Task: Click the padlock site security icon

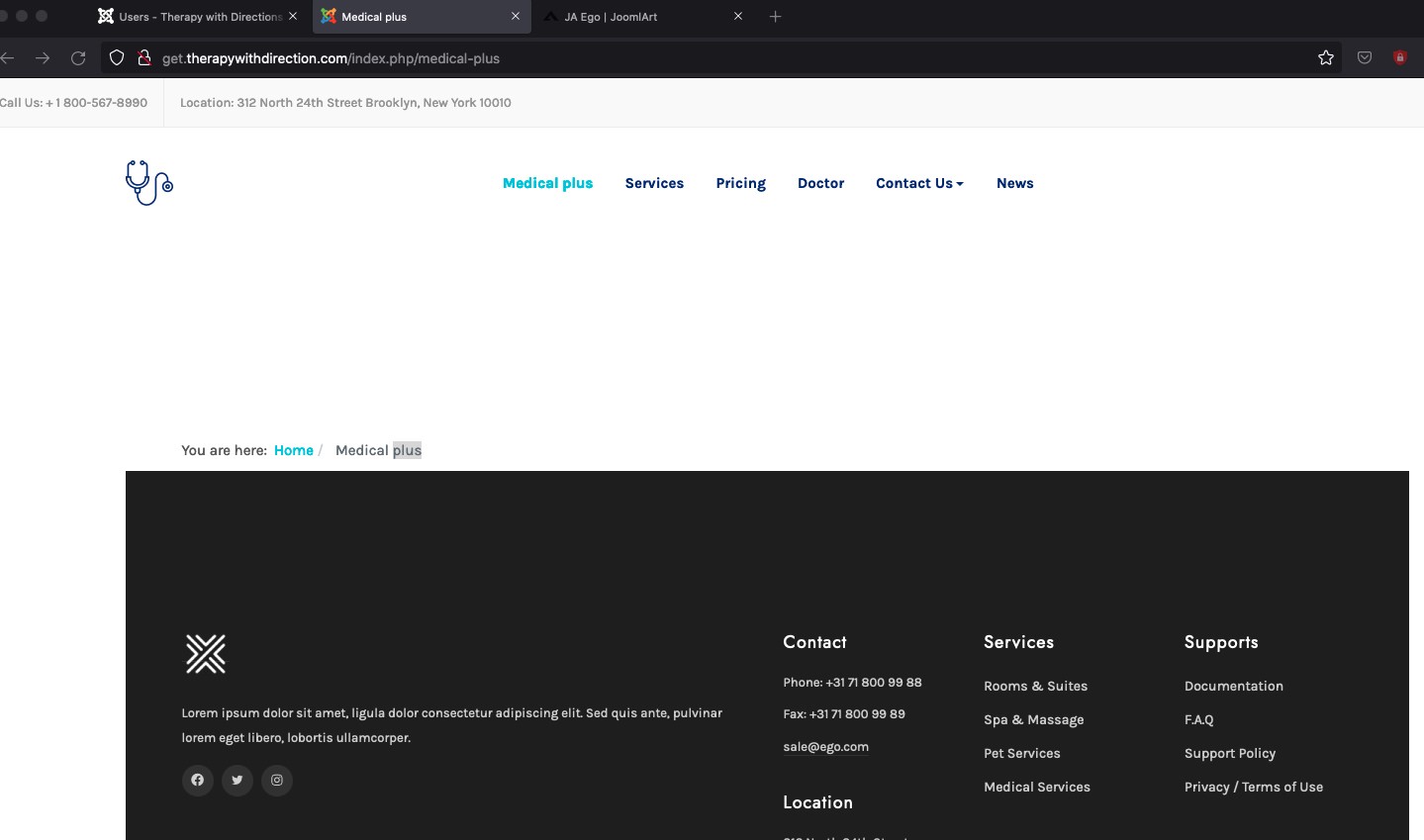Action: pos(143,58)
